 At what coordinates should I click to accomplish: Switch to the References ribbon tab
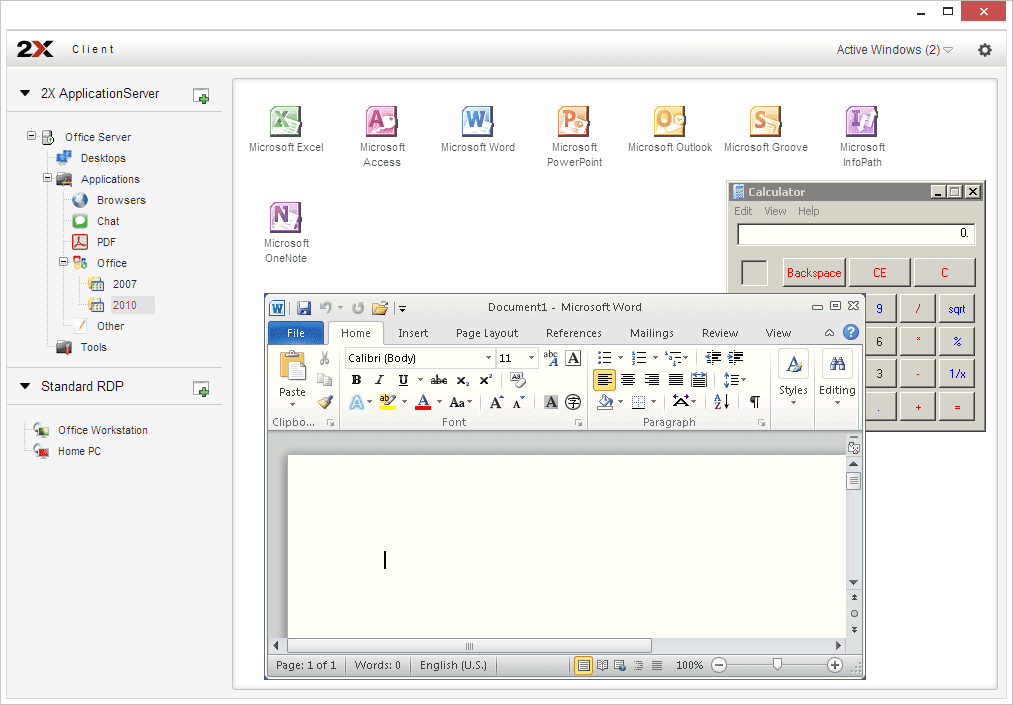click(574, 333)
